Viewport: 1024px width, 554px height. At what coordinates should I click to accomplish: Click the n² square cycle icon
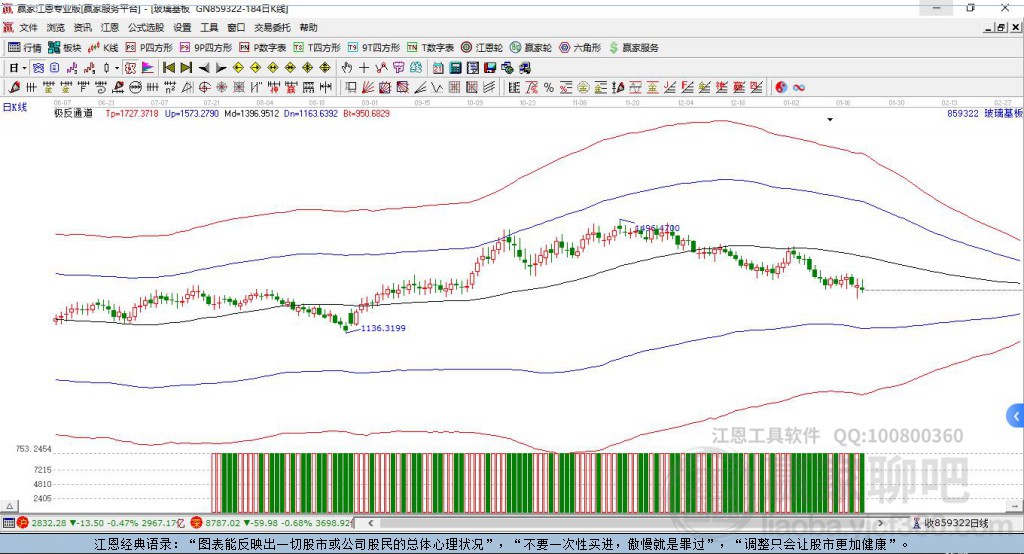tap(170, 88)
